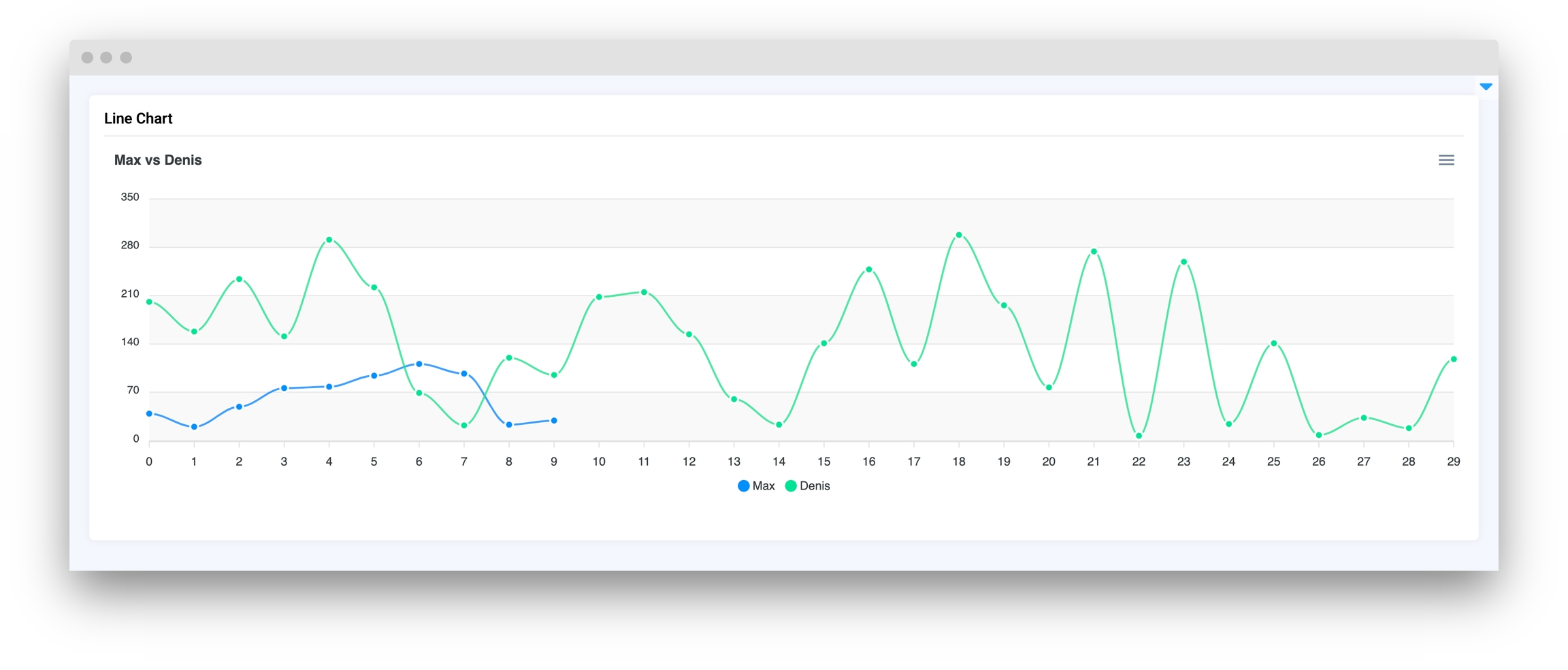Open the chart hamburger menu
Screen dimensions: 1568x670
[1446, 160]
